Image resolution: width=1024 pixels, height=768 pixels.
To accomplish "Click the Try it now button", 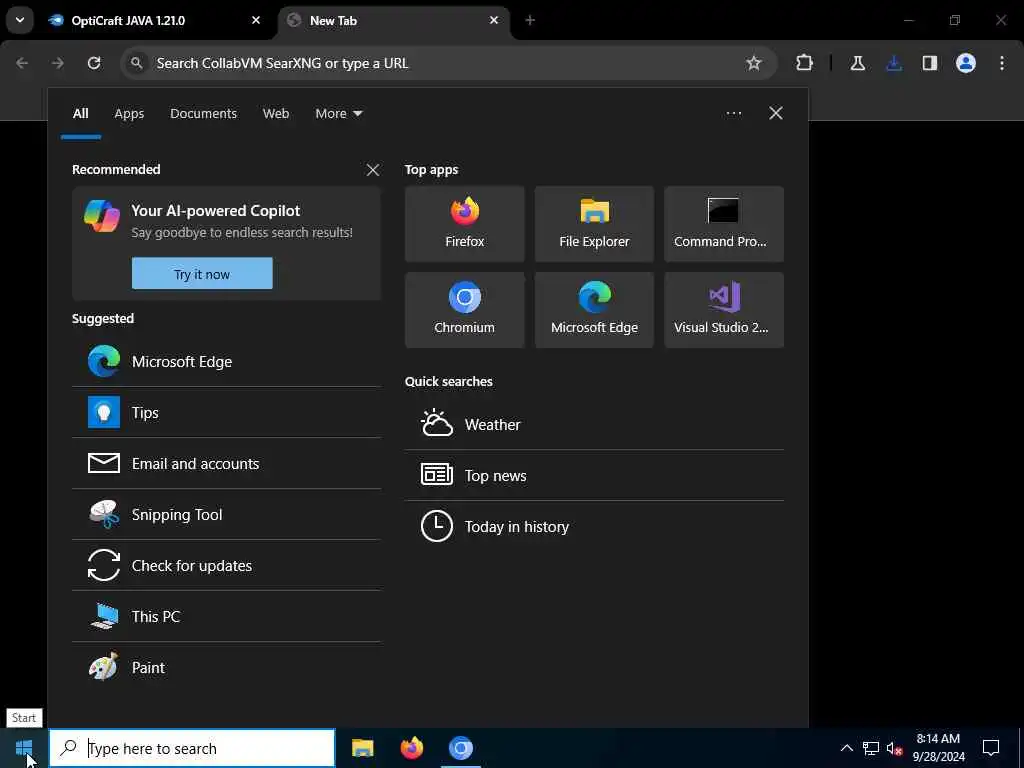I will (202, 273).
